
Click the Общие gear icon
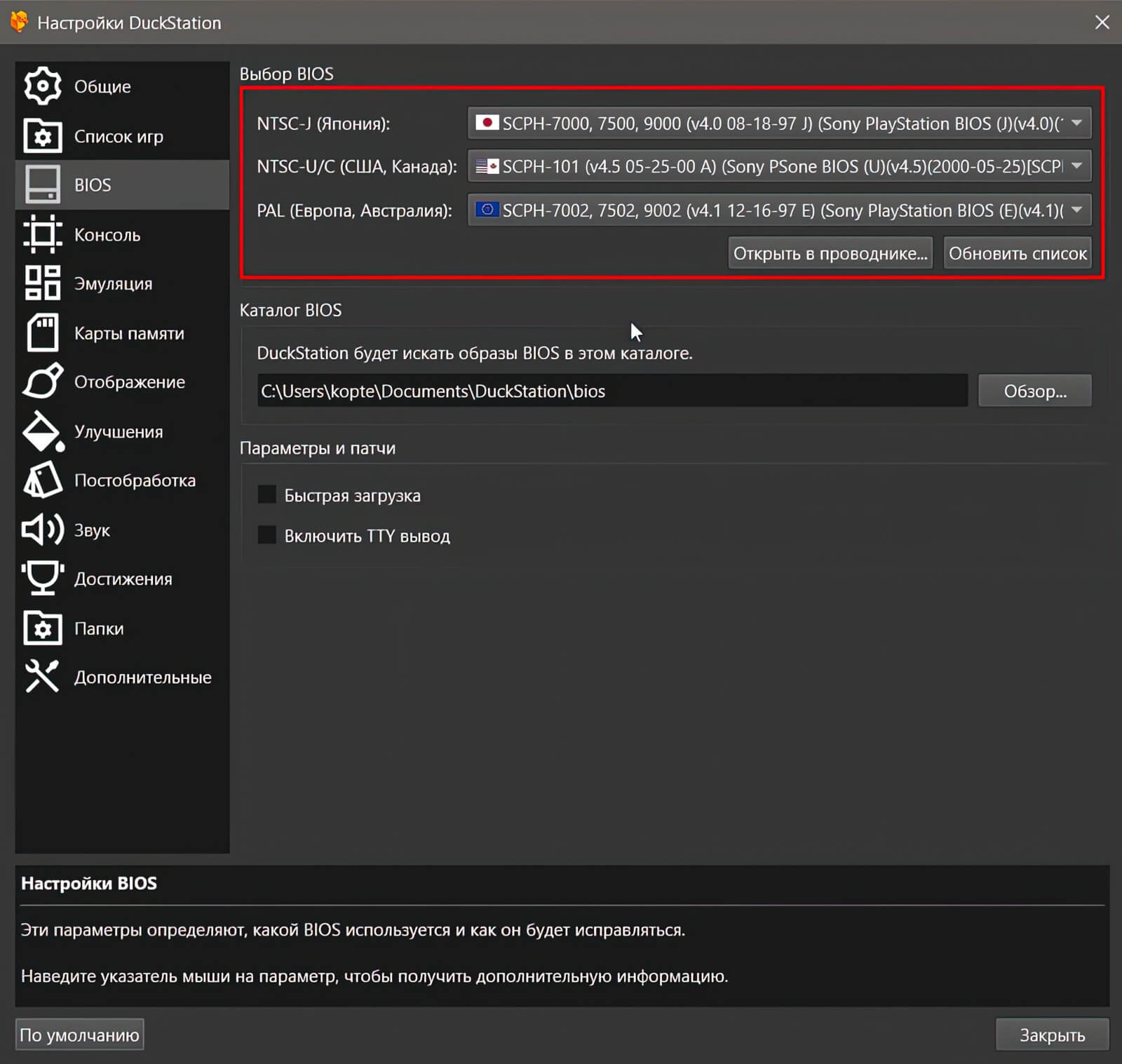[43, 86]
